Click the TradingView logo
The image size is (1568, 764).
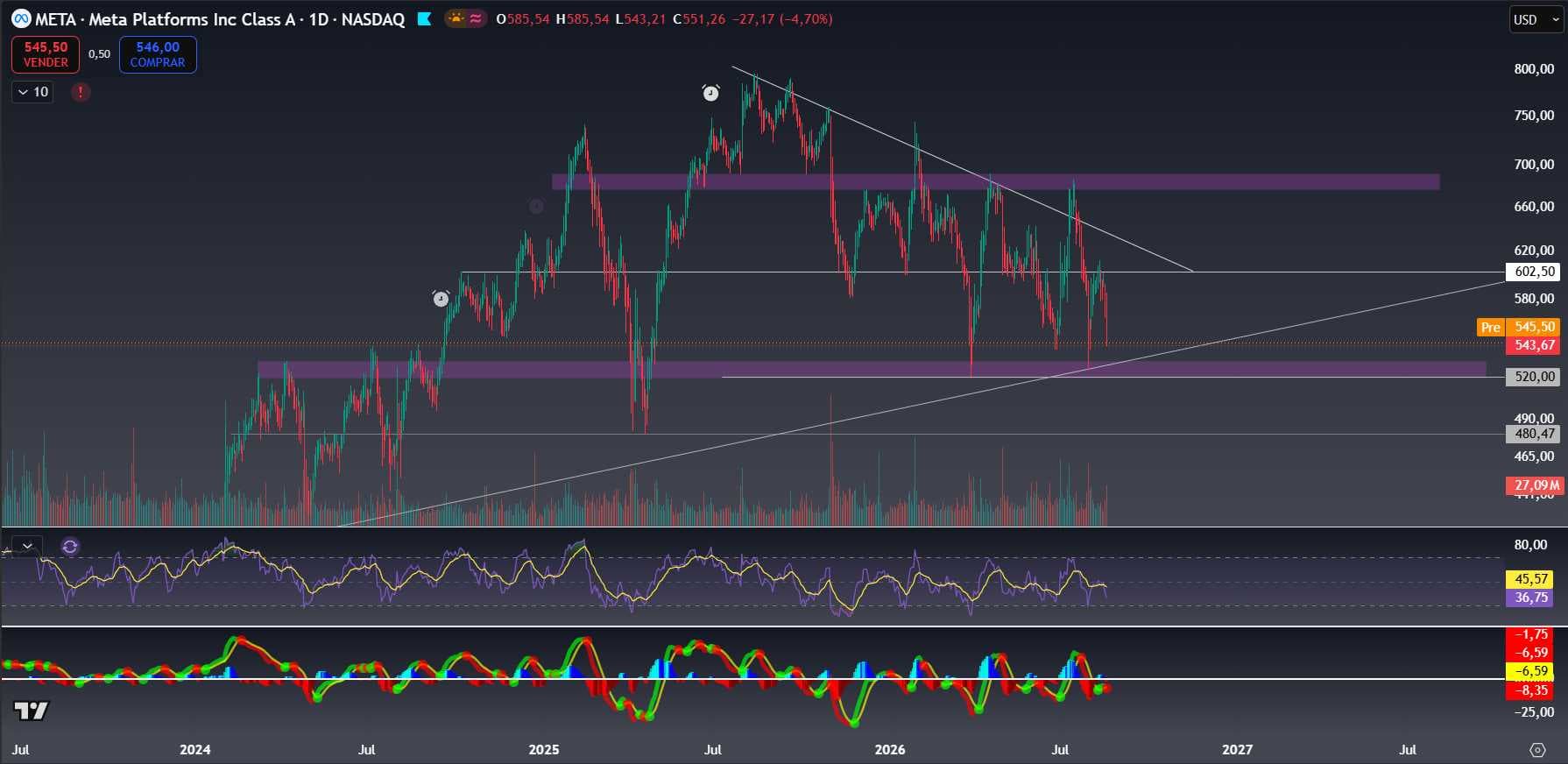coord(31,710)
